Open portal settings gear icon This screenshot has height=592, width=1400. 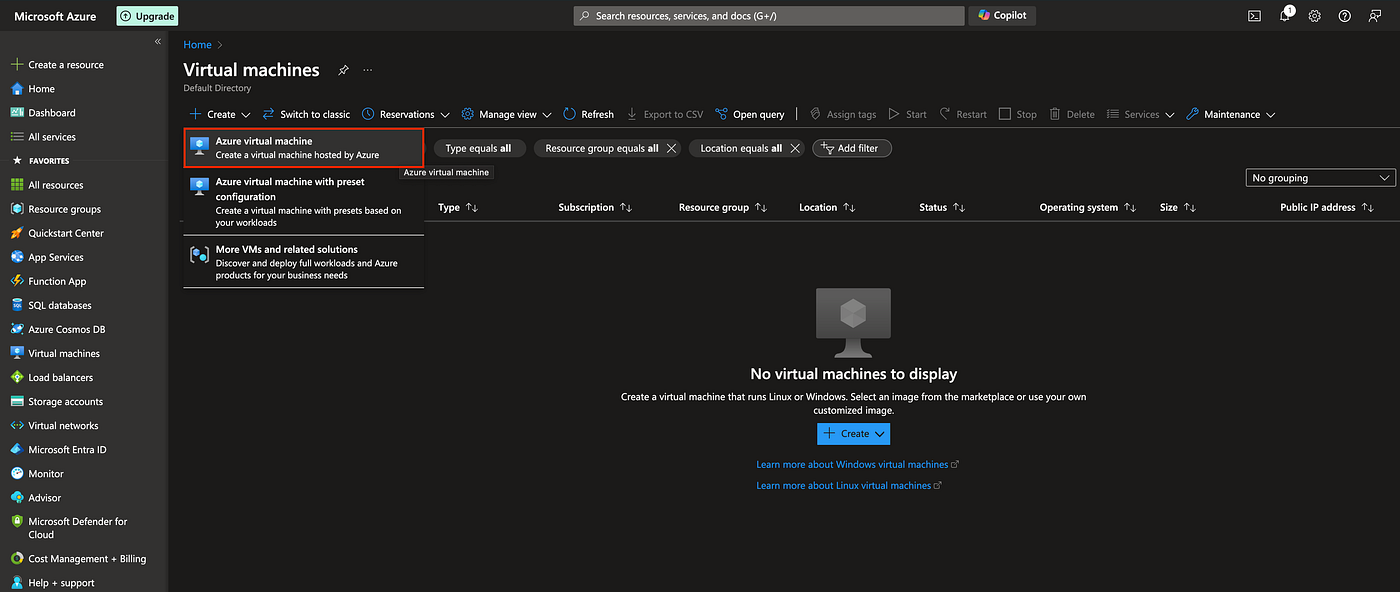[1315, 16]
